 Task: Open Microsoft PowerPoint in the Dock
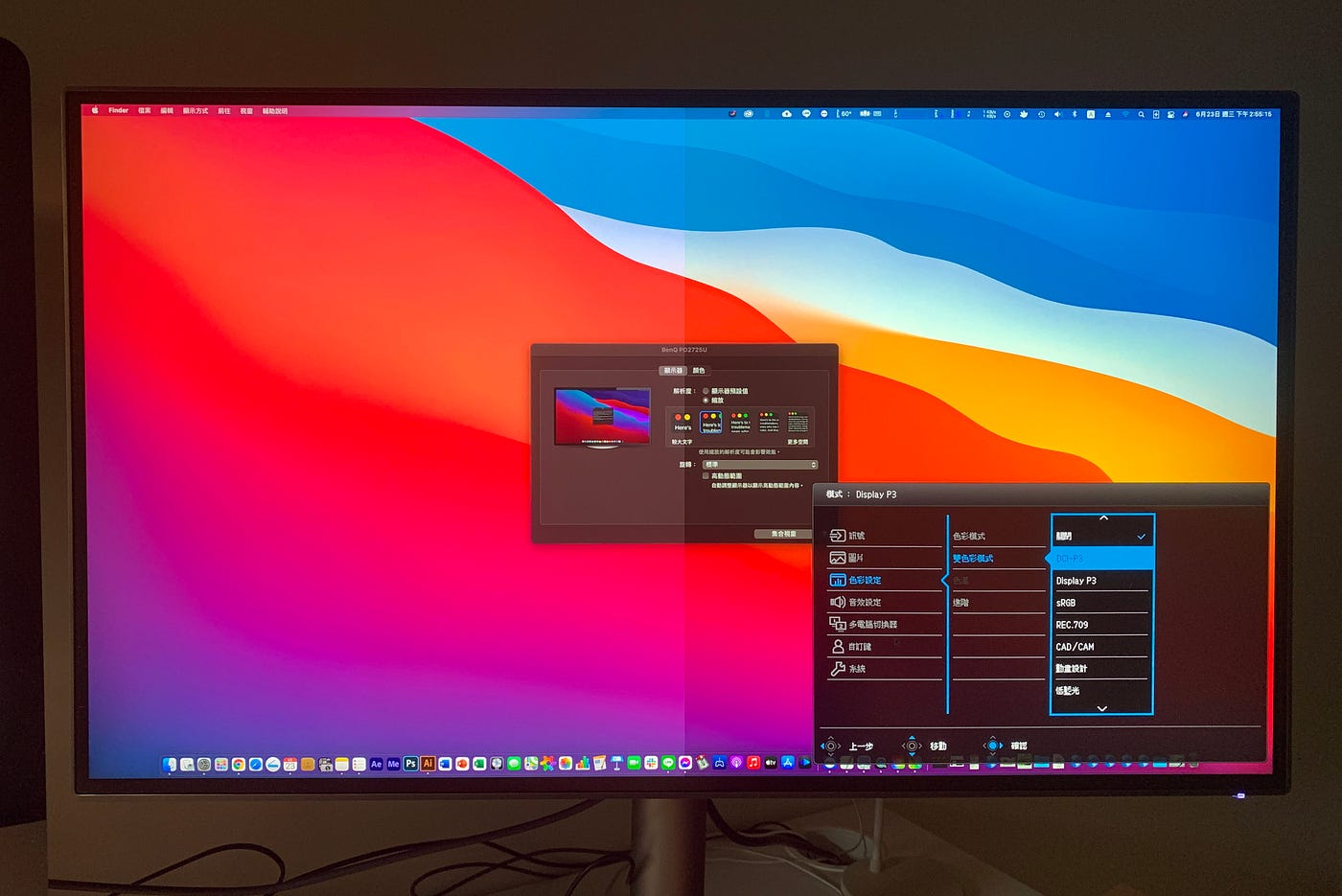tap(462, 764)
